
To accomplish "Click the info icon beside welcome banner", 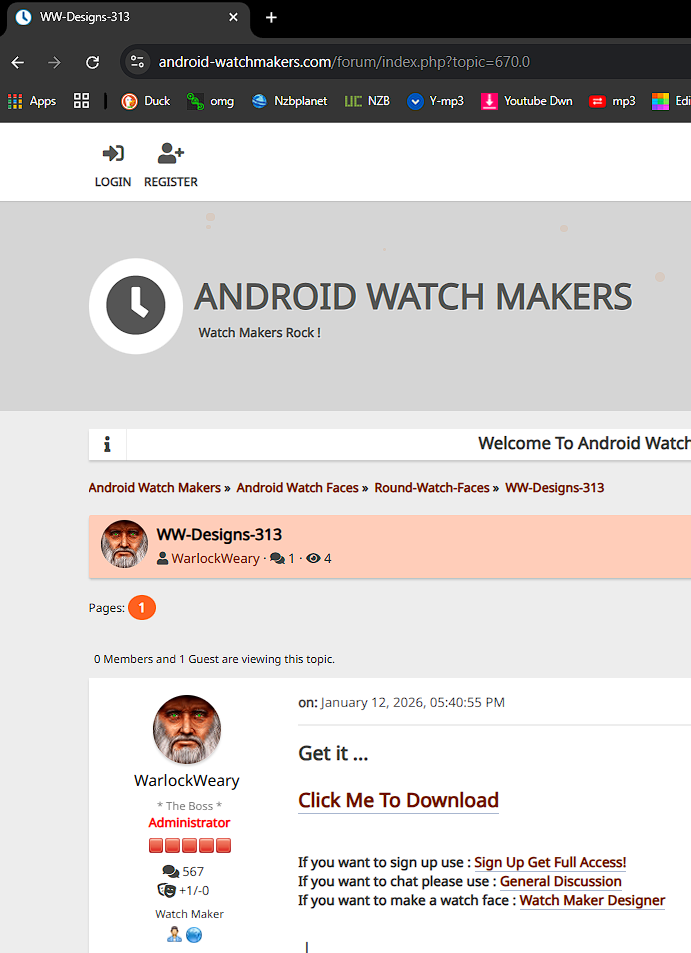I will pos(108,445).
